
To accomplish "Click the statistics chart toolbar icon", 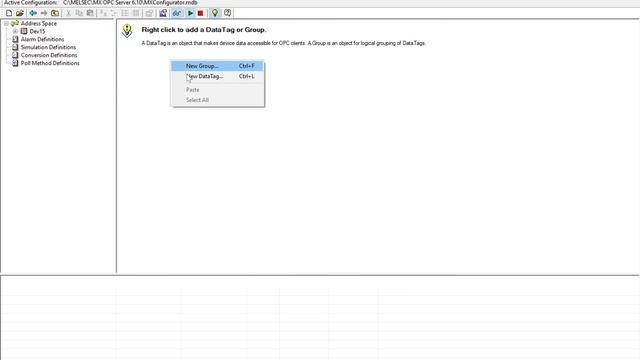I will point(163,13).
